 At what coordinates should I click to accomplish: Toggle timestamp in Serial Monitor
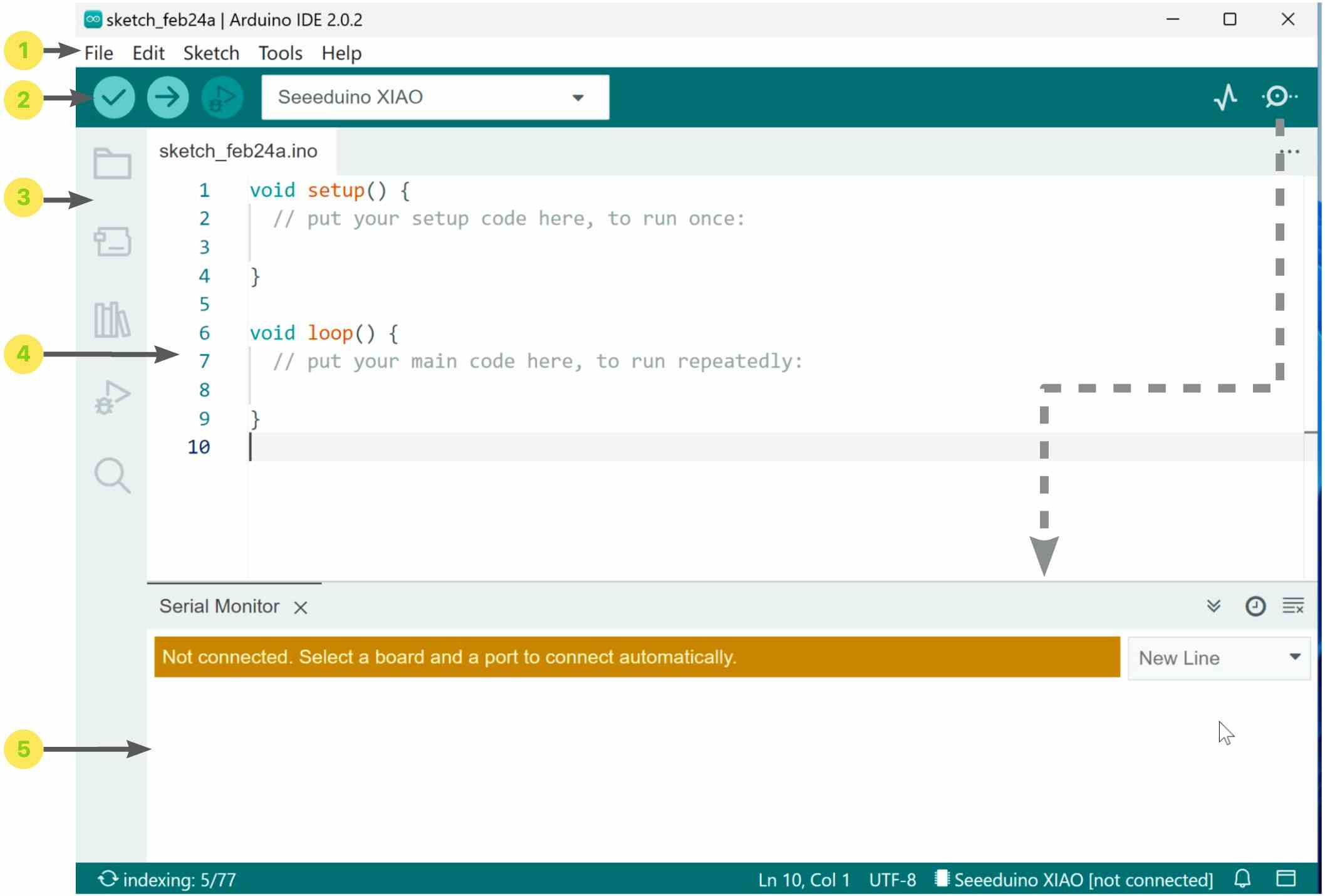pyautogui.click(x=1255, y=606)
